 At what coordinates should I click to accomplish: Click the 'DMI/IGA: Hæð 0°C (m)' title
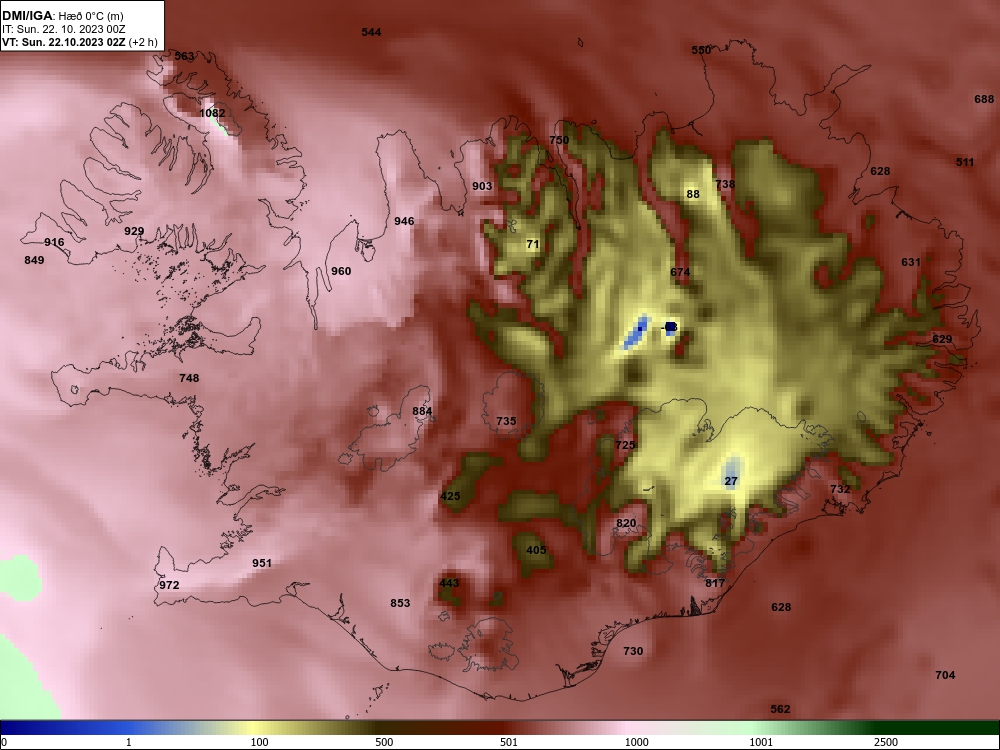pos(62,15)
